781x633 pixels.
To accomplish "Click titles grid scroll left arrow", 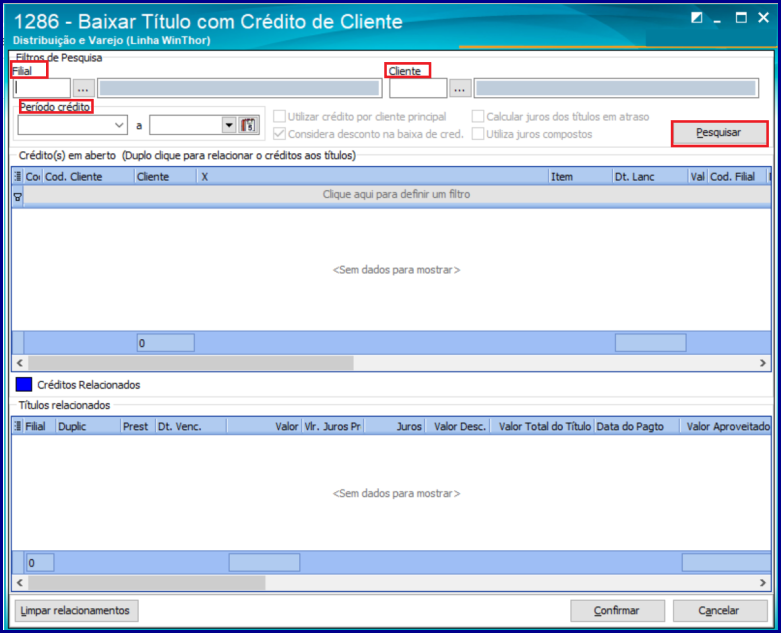I will pyautogui.click(x=19, y=582).
